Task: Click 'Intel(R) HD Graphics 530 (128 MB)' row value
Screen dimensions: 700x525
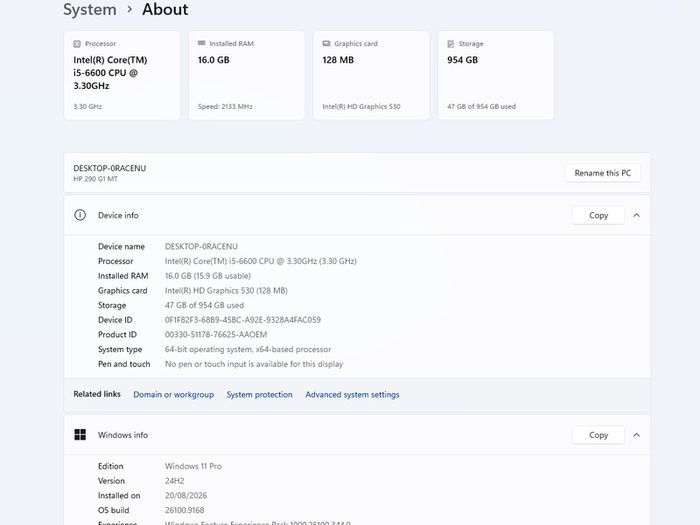Action: [x=226, y=291]
